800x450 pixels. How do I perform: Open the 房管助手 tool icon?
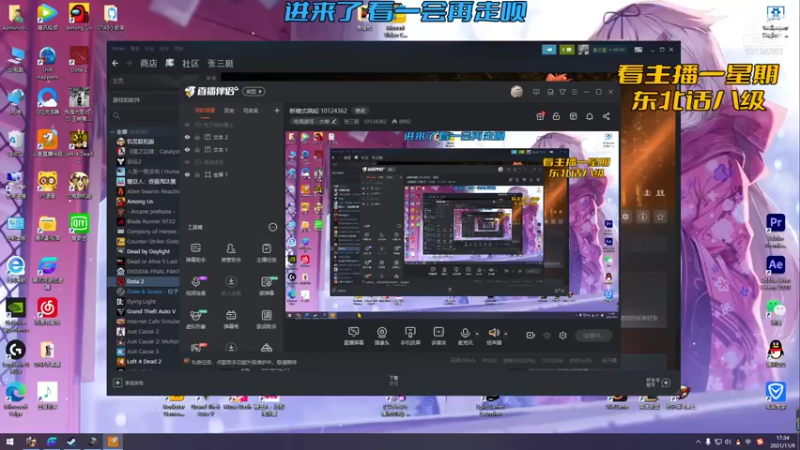click(x=231, y=252)
